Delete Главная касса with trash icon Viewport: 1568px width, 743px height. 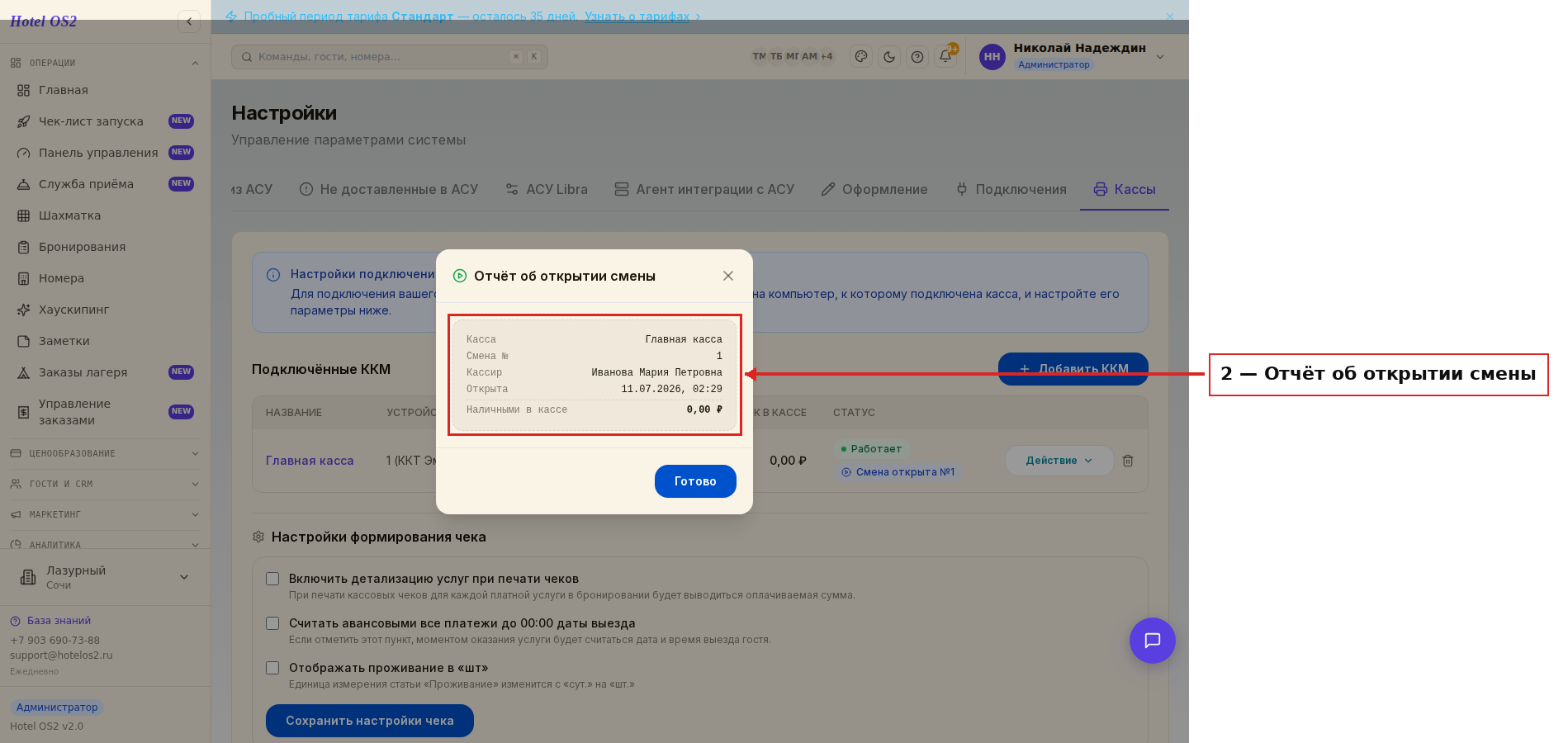1128,461
